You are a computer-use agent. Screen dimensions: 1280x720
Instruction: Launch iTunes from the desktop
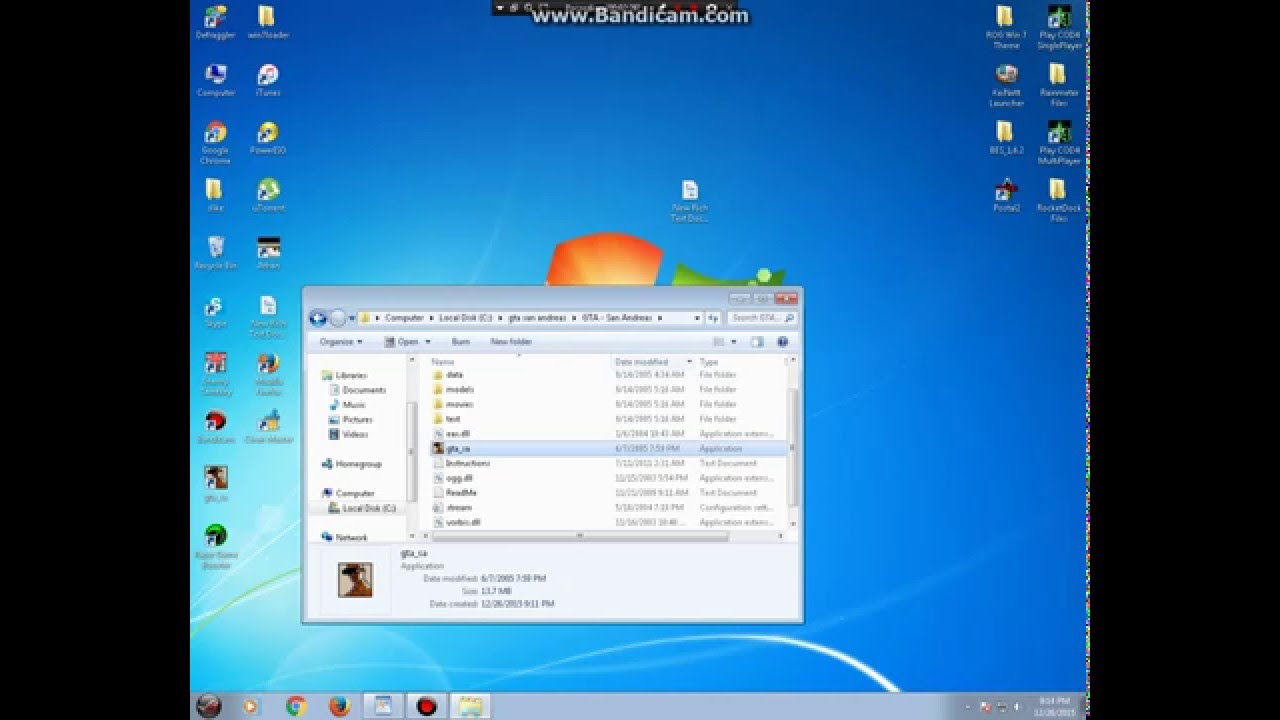point(267,80)
